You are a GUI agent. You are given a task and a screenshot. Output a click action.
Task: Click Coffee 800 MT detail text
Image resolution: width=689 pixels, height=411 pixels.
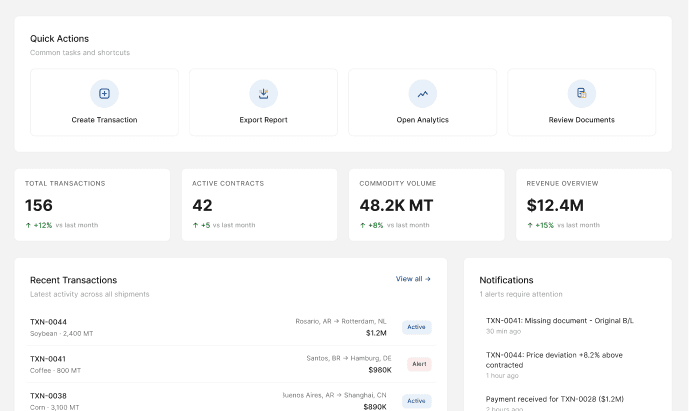[x=55, y=371]
